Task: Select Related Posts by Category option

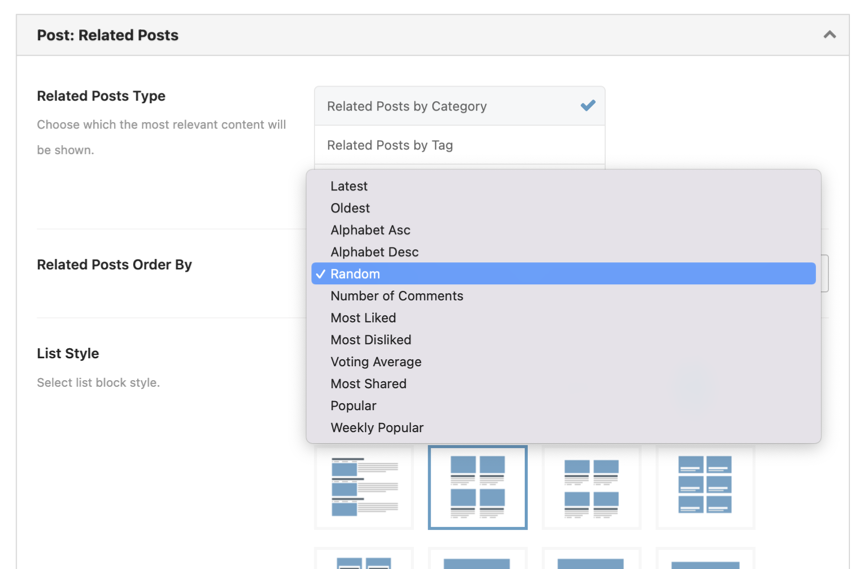Action: (460, 106)
